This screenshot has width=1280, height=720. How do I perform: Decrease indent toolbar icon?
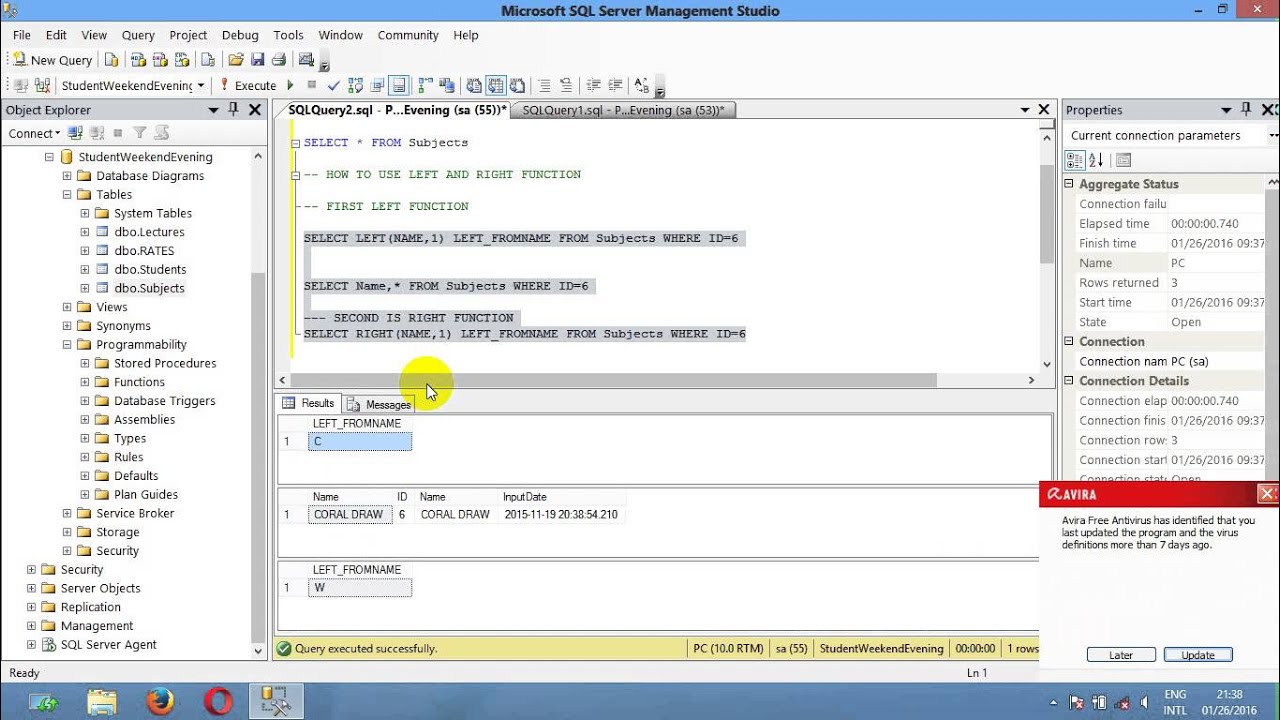592,86
